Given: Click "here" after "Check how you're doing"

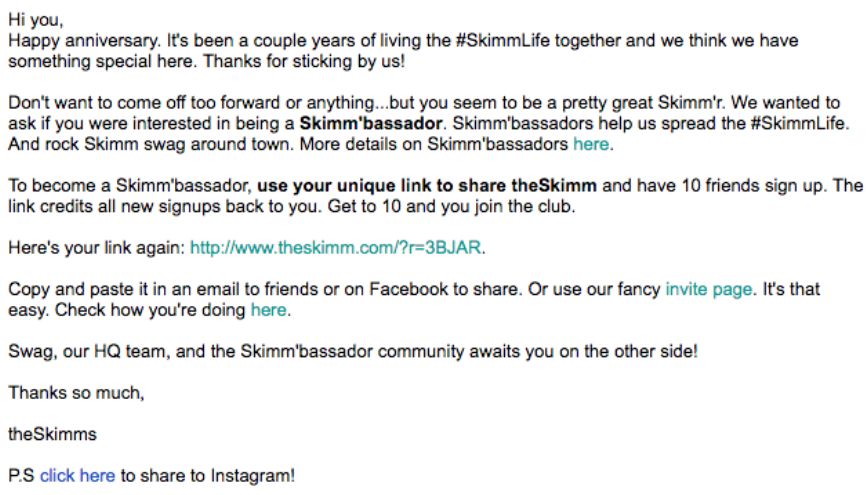Looking at the screenshot, I should click(x=268, y=310).
